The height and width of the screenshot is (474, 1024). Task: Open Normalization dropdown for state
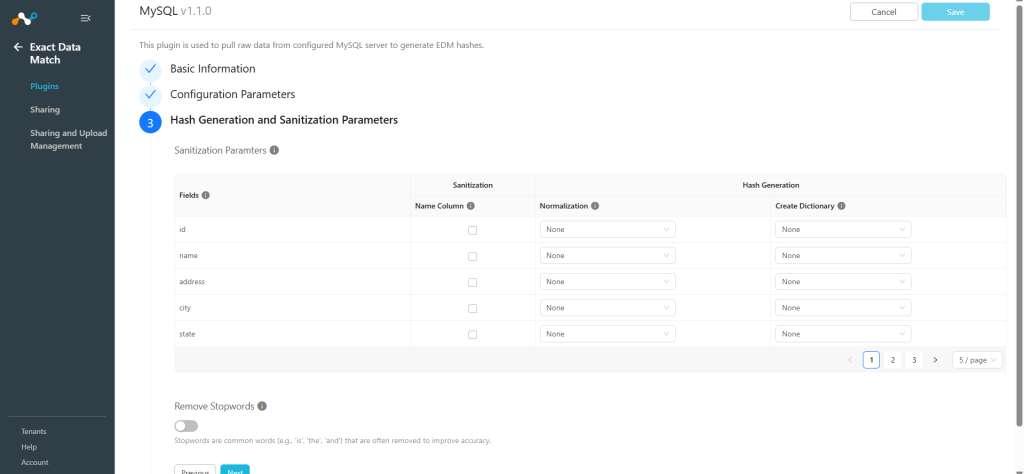tap(607, 334)
